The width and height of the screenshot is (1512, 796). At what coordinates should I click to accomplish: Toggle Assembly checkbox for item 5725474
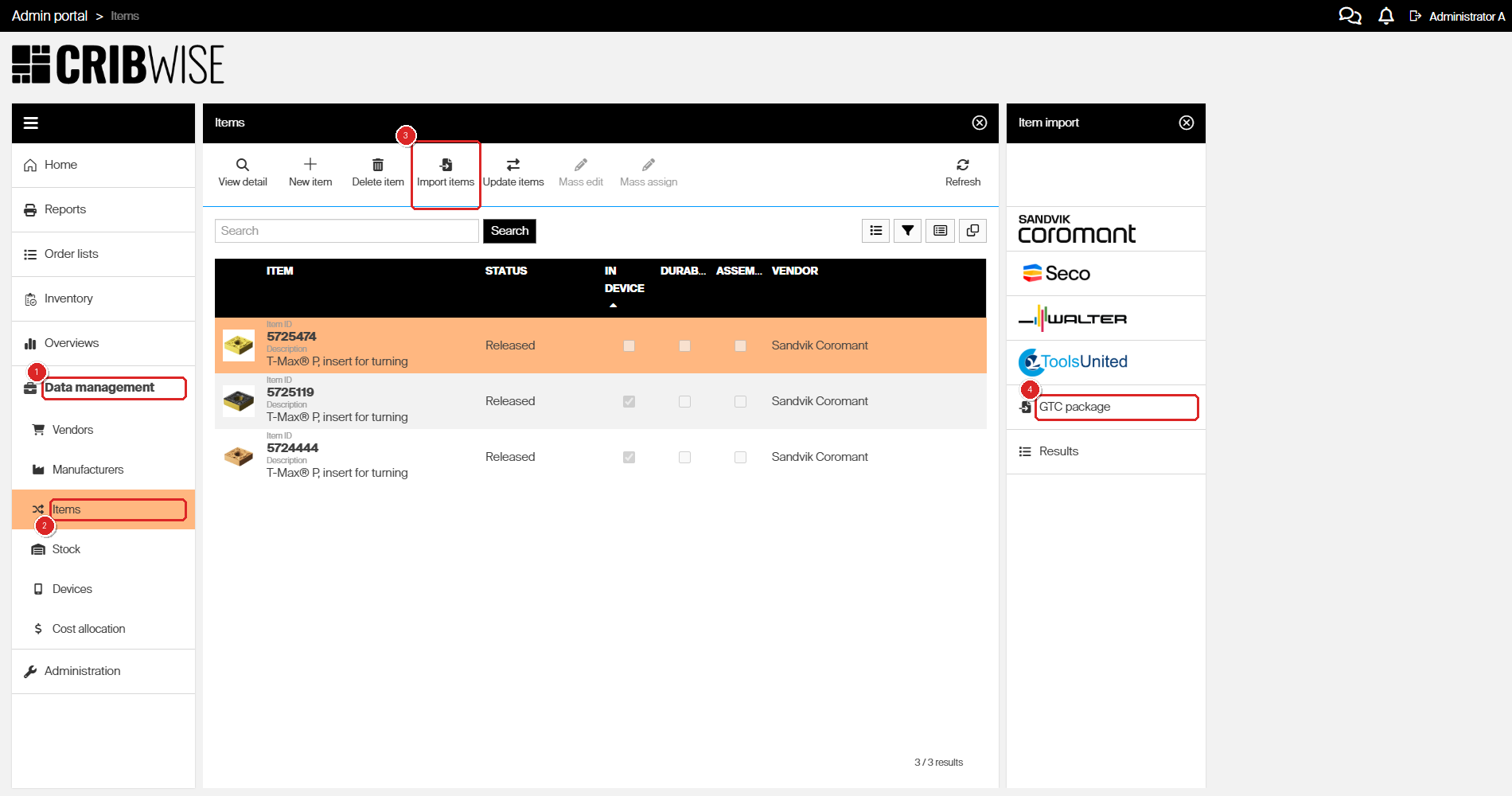[x=740, y=345]
